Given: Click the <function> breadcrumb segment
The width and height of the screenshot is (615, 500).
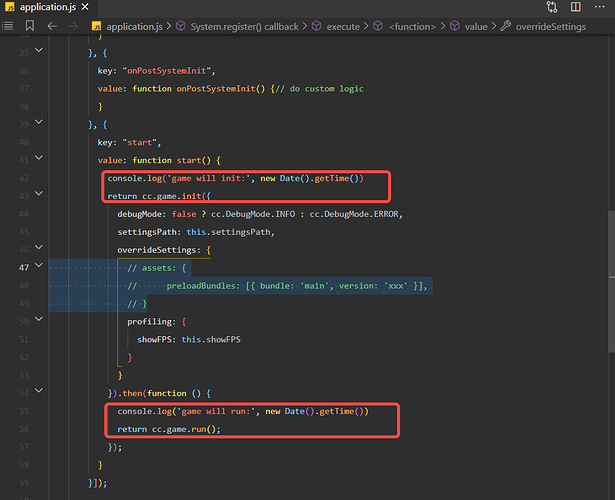Looking at the screenshot, I should [419, 26].
